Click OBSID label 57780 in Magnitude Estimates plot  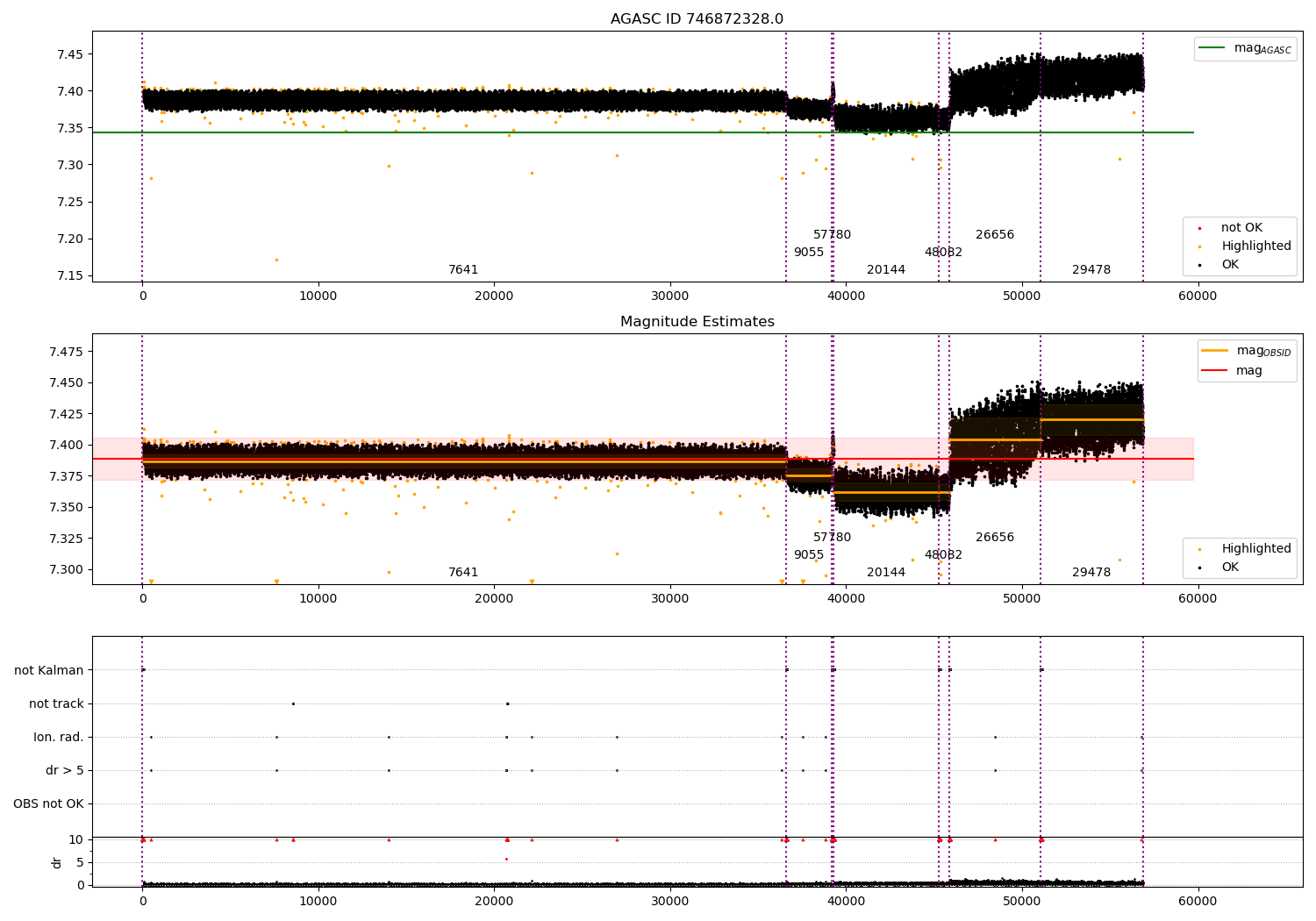(x=832, y=538)
